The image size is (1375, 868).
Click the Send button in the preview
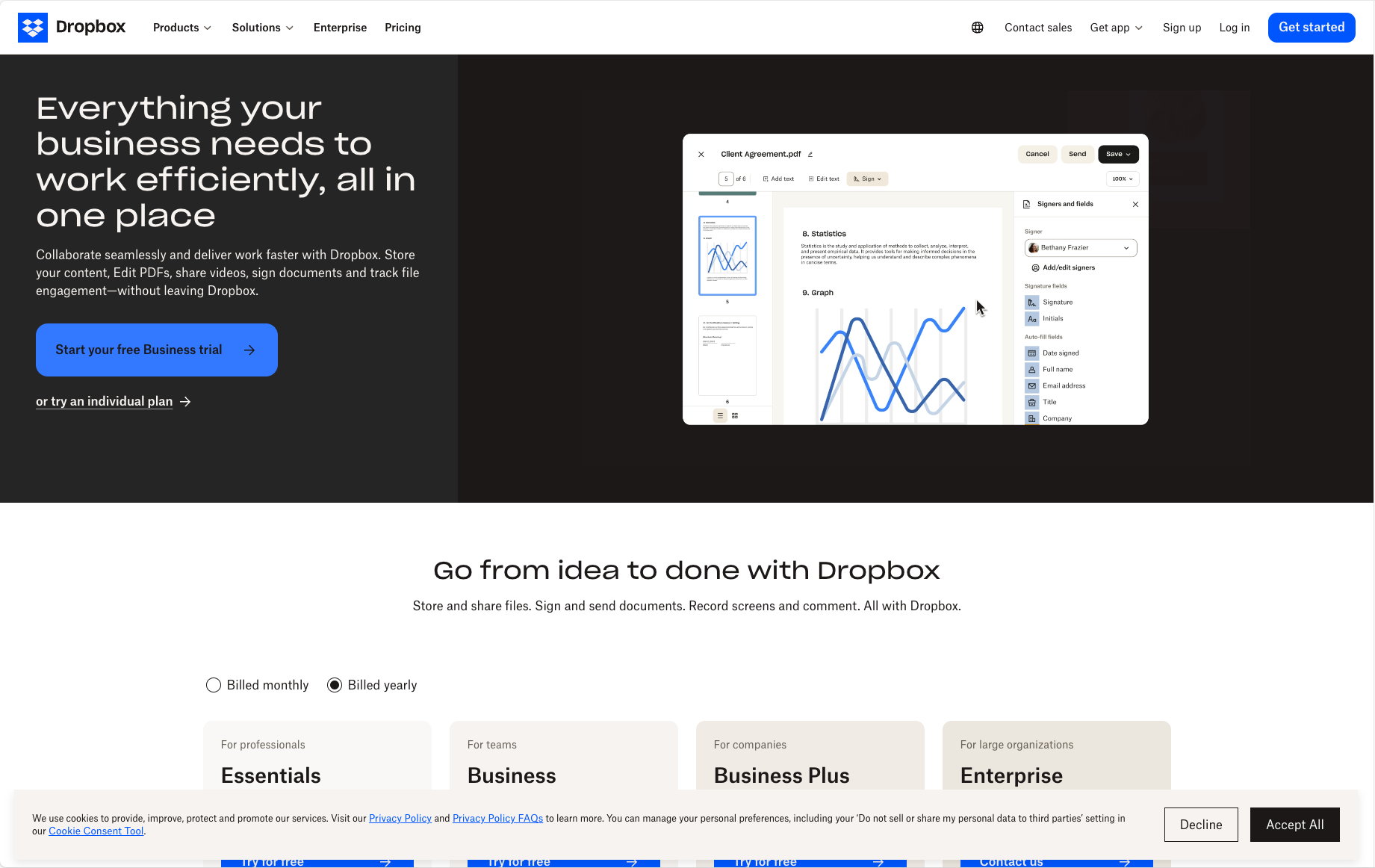pyautogui.click(x=1078, y=155)
